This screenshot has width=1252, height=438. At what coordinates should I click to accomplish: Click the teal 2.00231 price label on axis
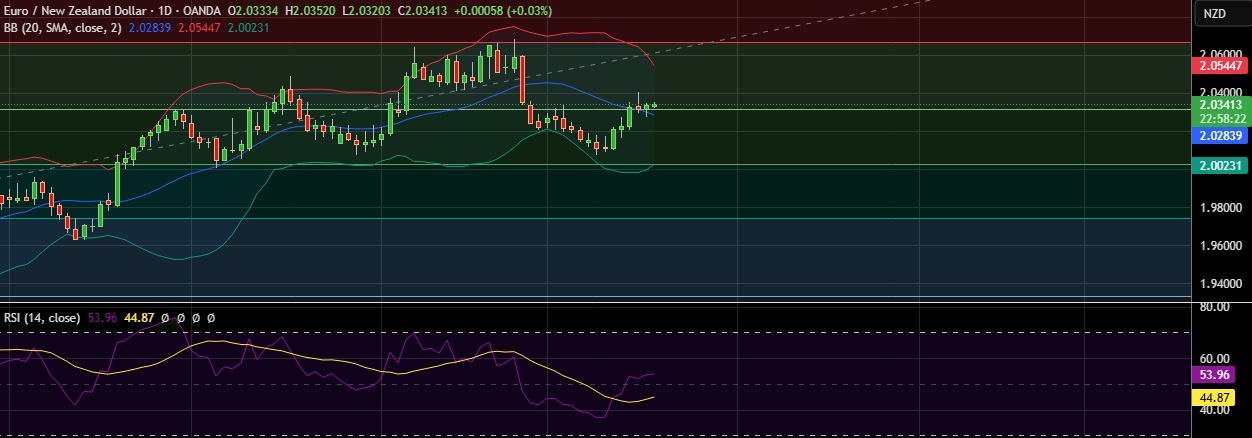pos(1219,168)
